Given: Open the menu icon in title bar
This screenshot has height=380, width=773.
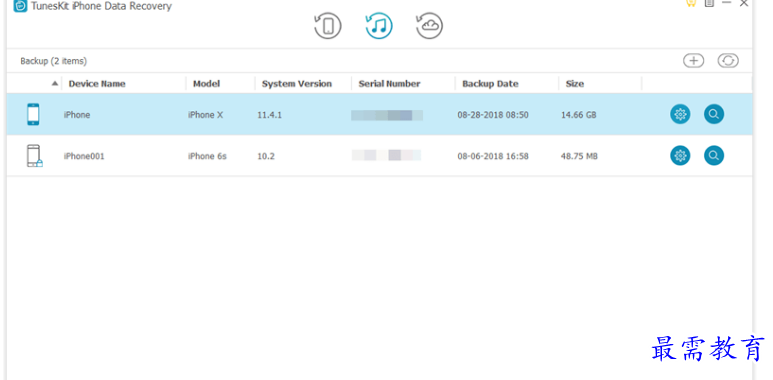Looking at the screenshot, I should pos(709,3).
